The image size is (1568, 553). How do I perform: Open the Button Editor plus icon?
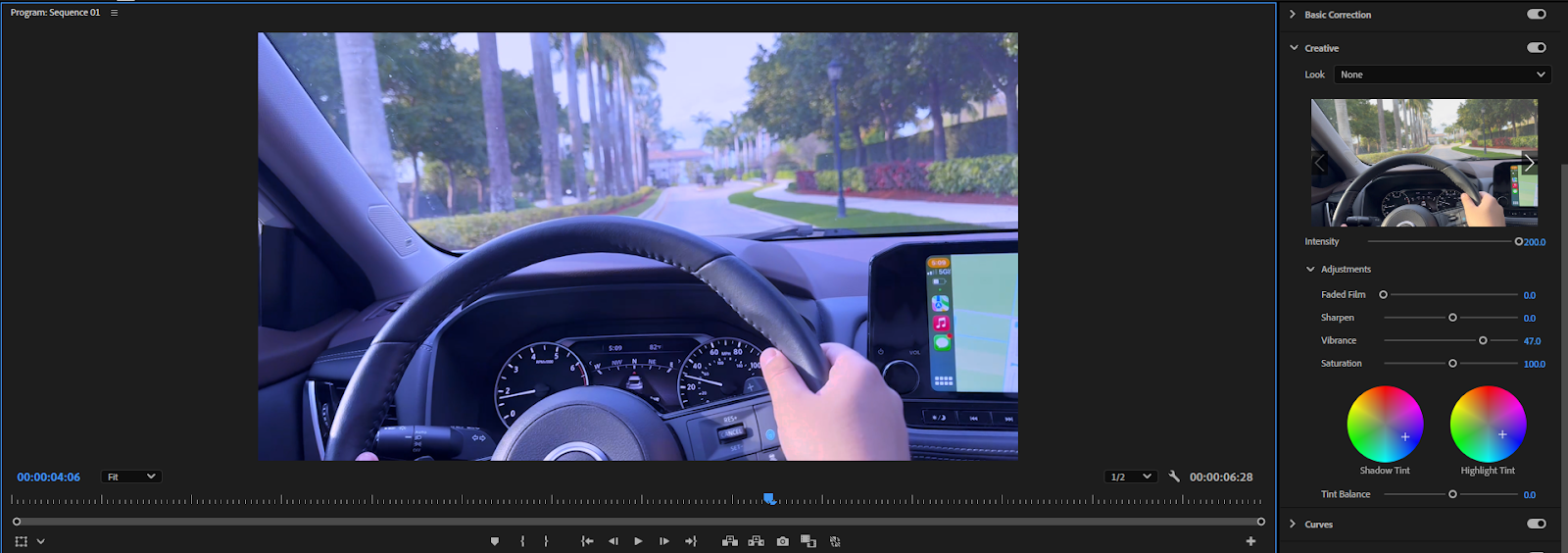pyautogui.click(x=1250, y=541)
